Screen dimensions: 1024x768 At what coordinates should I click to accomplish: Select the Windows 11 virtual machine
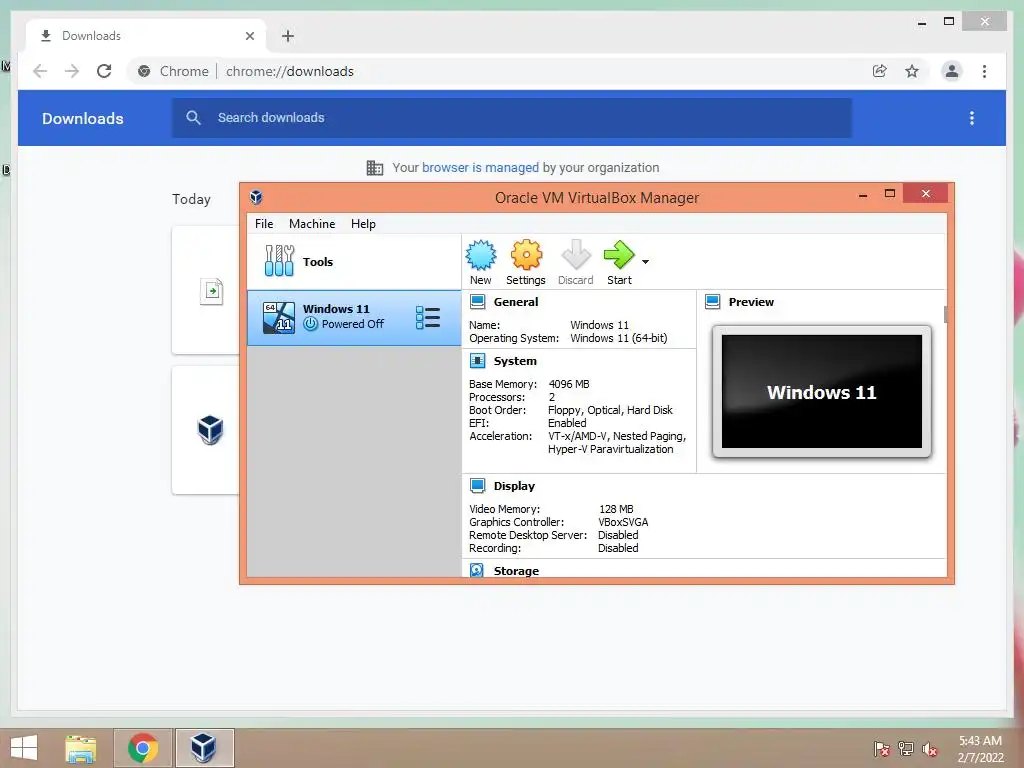coord(354,317)
